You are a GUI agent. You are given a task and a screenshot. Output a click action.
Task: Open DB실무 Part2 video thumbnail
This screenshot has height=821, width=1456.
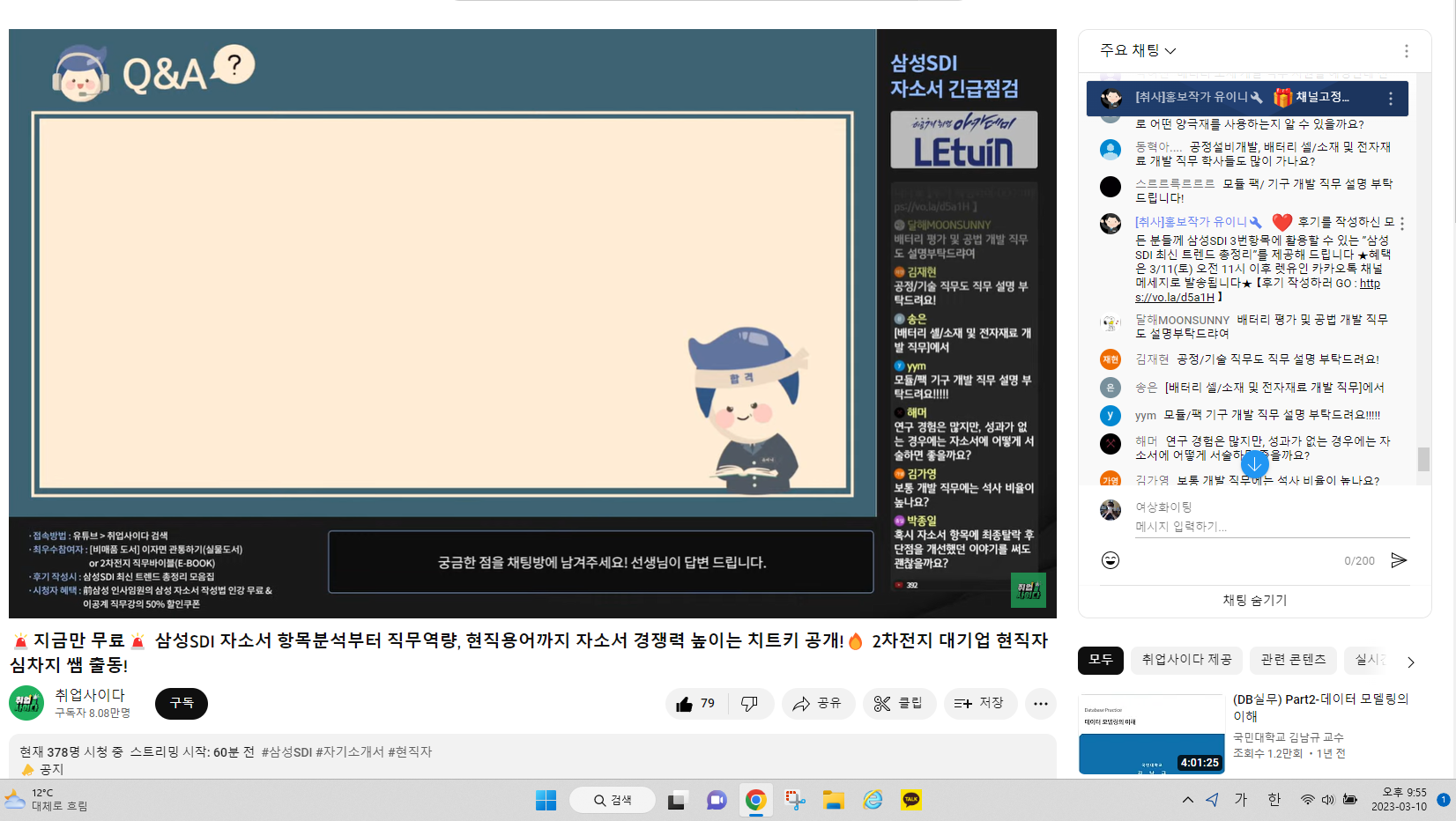(1151, 734)
